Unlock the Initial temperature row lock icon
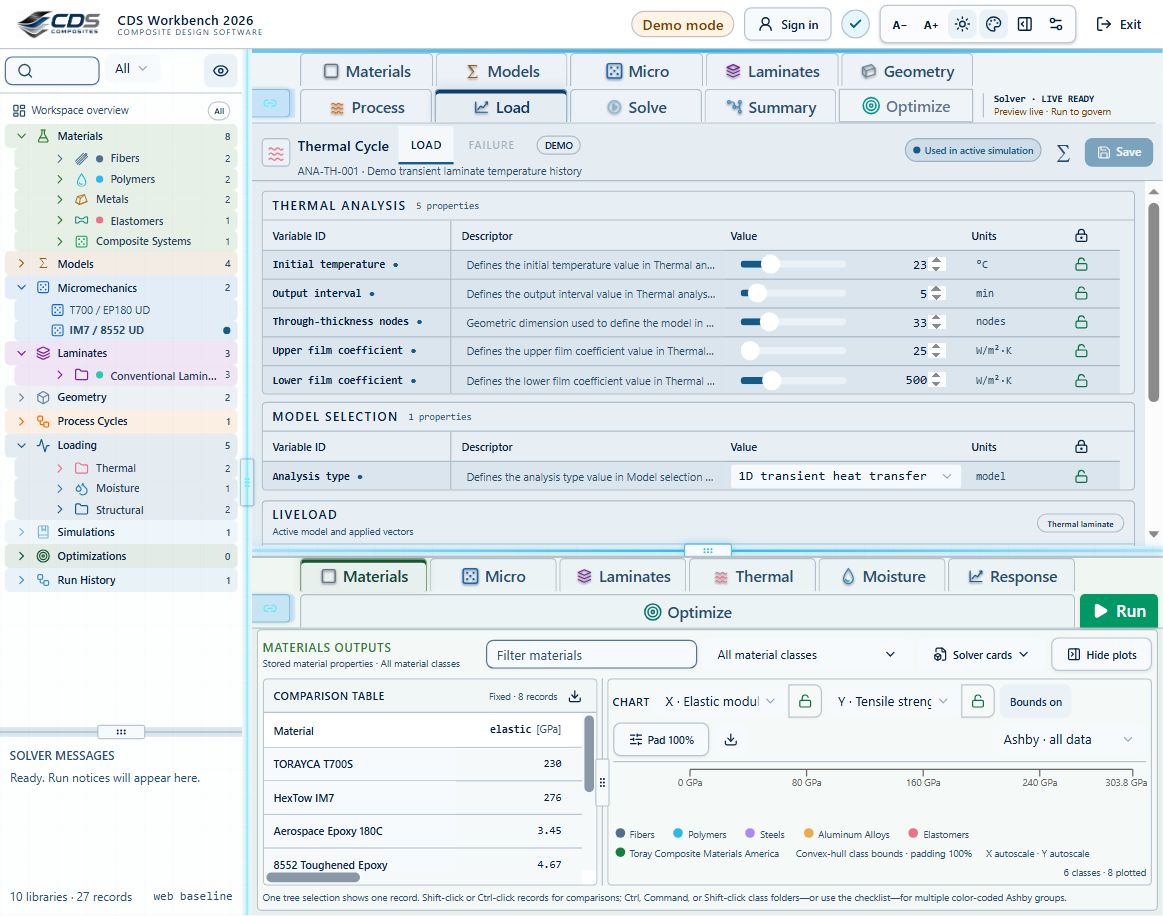This screenshot has width=1163, height=916. click(x=1081, y=264)
